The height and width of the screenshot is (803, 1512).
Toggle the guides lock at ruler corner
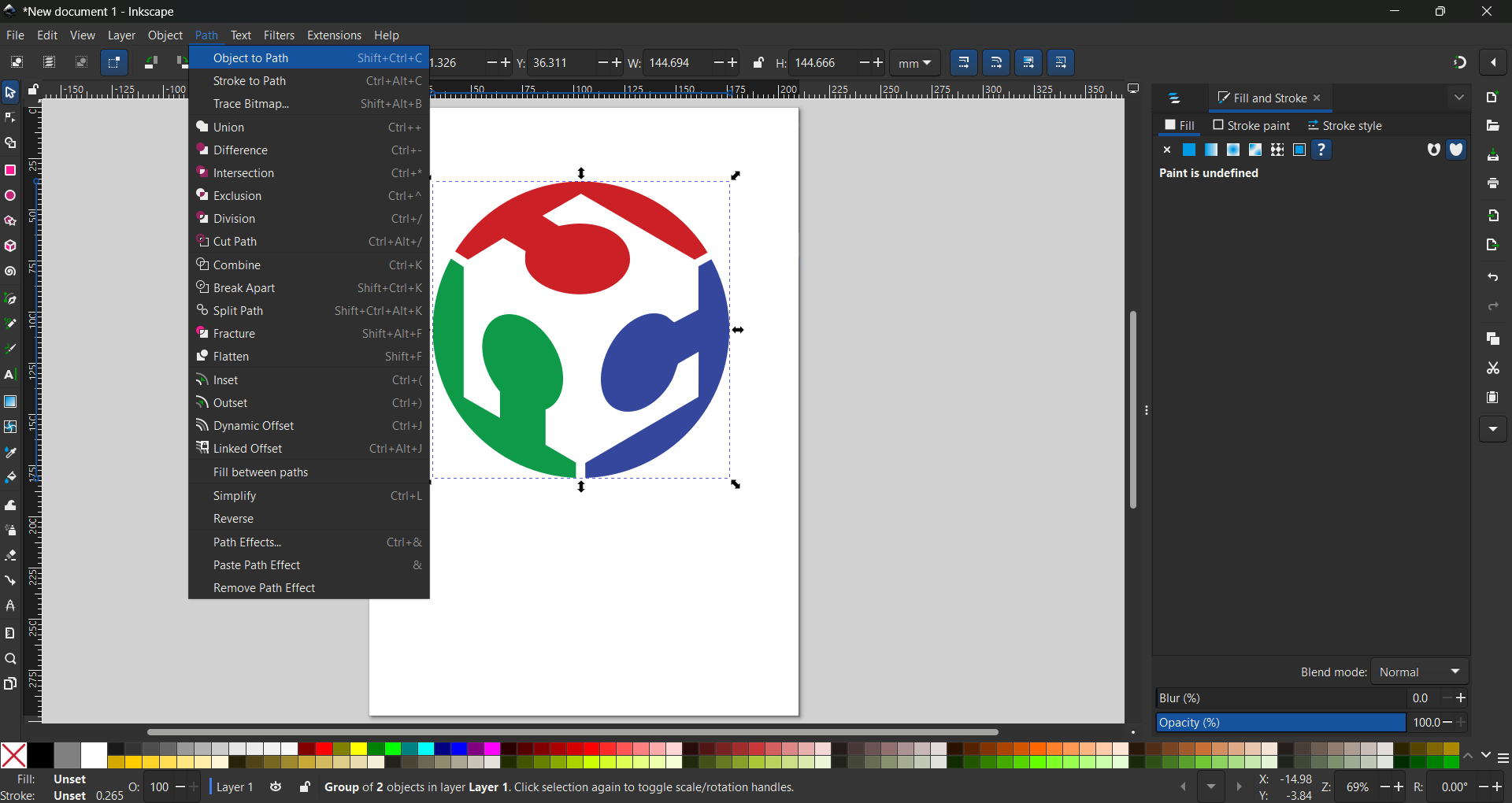[x=33, y=91]
